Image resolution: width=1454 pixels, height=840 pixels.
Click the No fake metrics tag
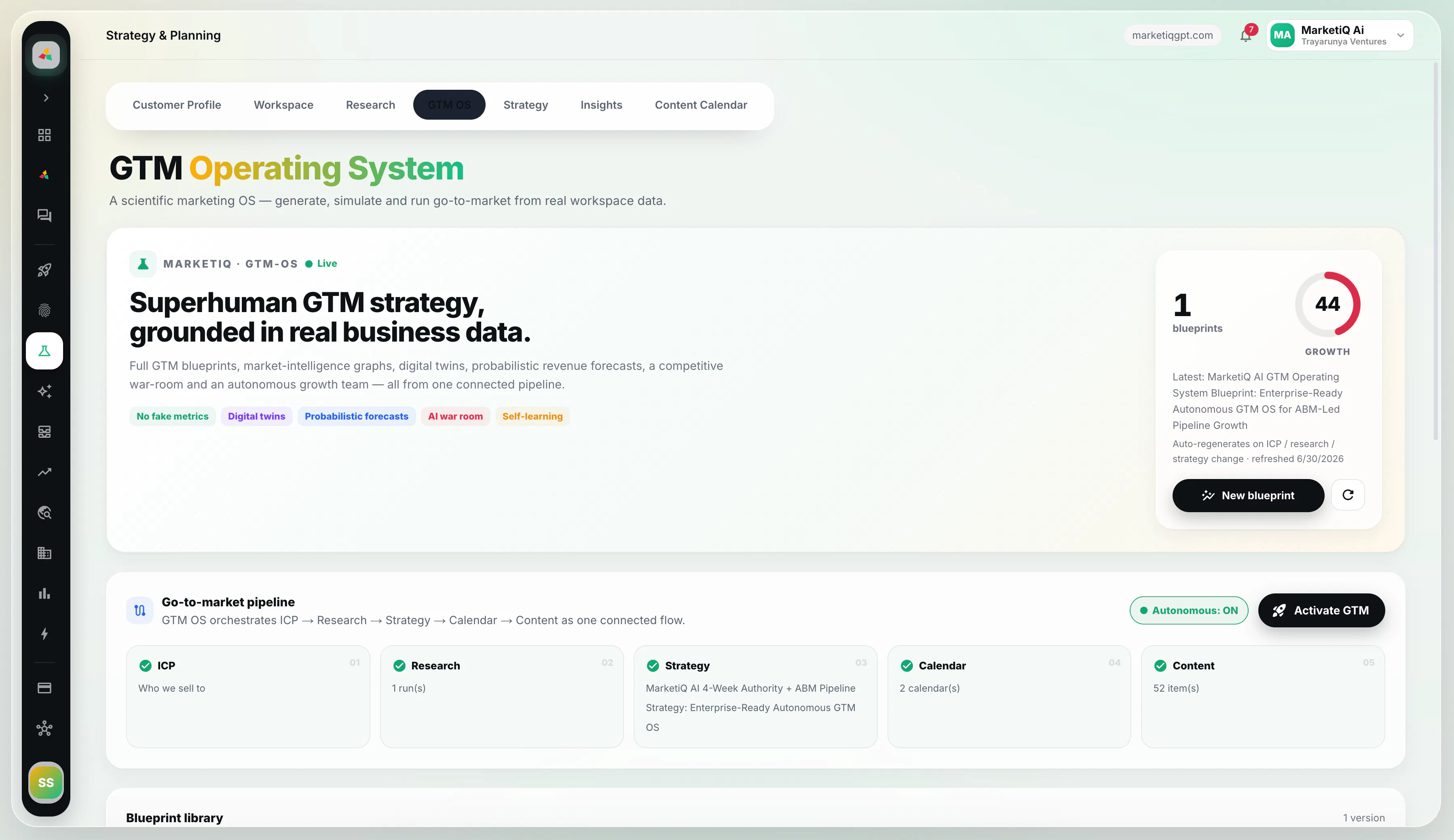(173, 416)
